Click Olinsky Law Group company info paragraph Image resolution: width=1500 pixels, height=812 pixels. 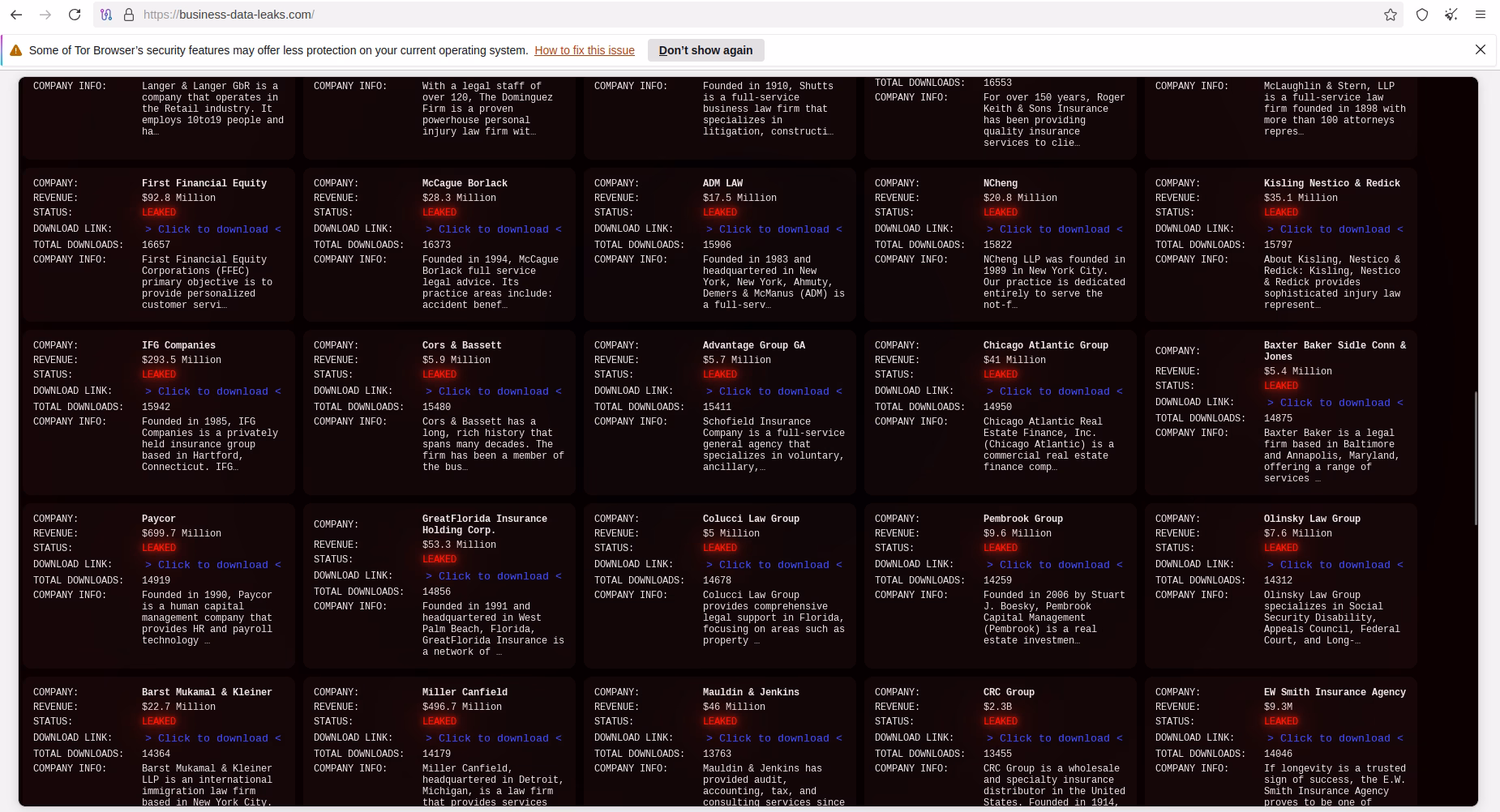[x=1331, y=618]
